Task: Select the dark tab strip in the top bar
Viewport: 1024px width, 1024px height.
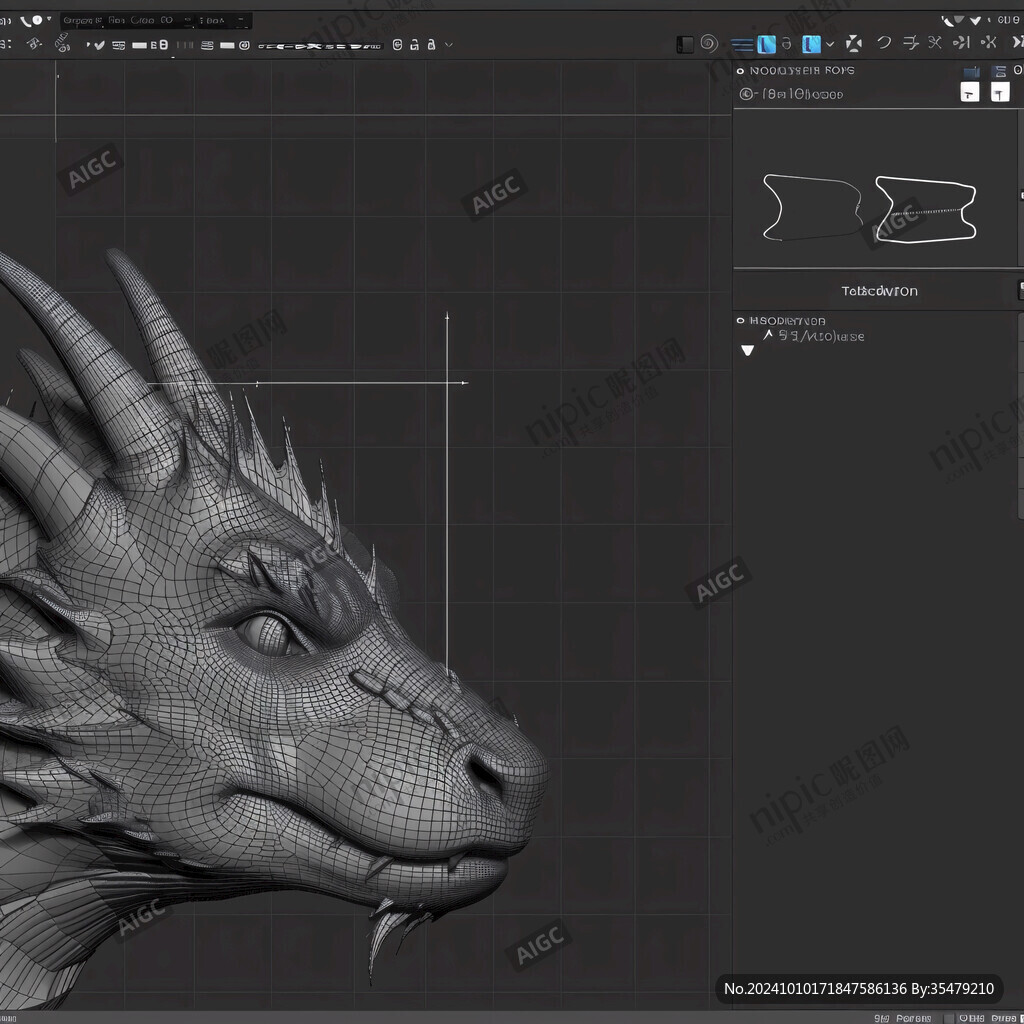Action: click(156, 21)
